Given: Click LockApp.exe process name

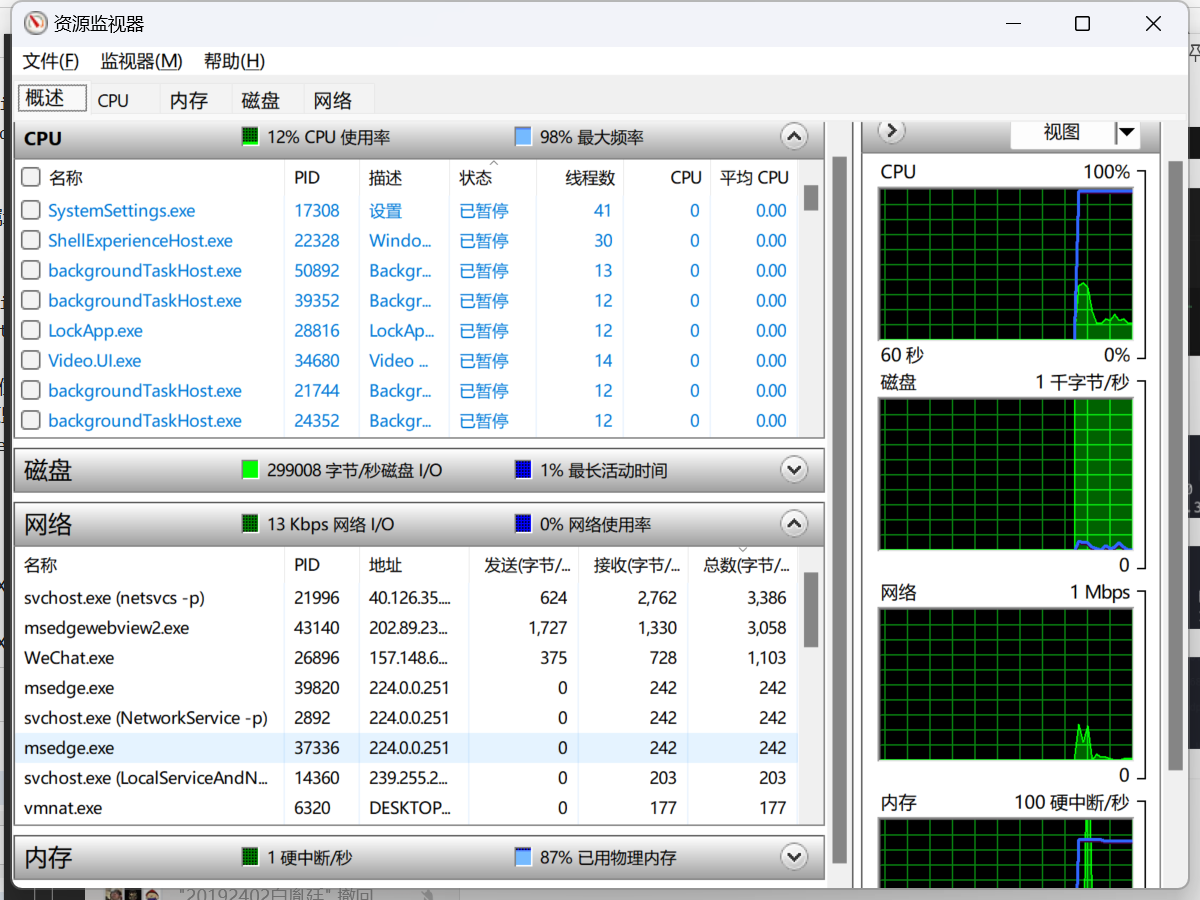Looking at the screenshot, I should [95, 331].
